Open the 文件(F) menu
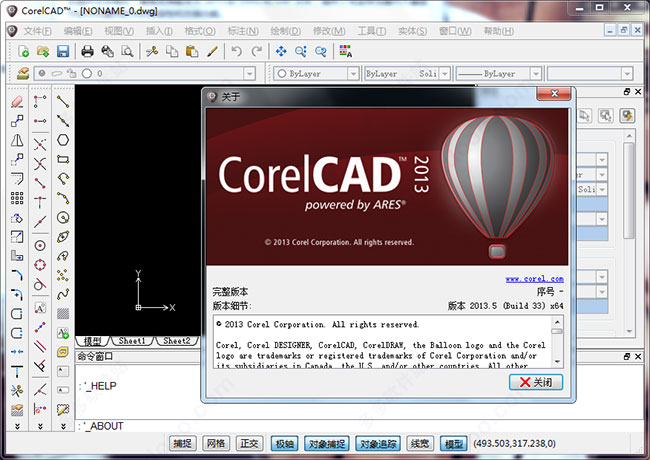 pyautogui.click(x=37, y=31)
